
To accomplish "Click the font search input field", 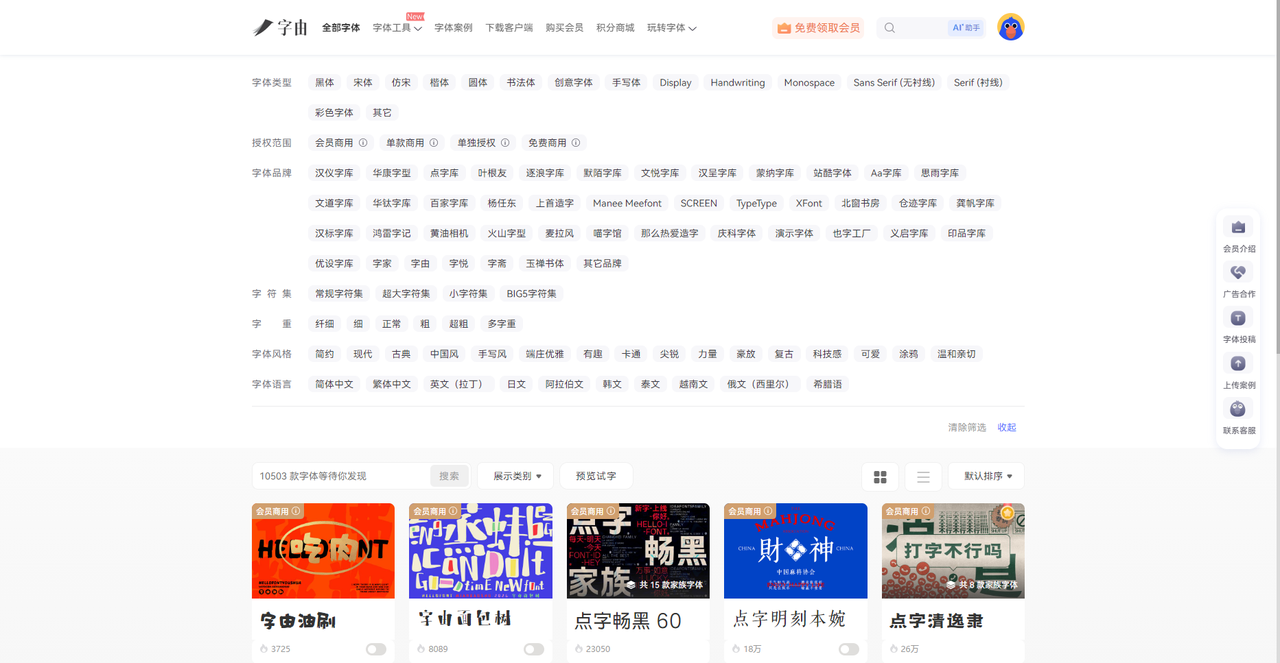I will (342, 476).
